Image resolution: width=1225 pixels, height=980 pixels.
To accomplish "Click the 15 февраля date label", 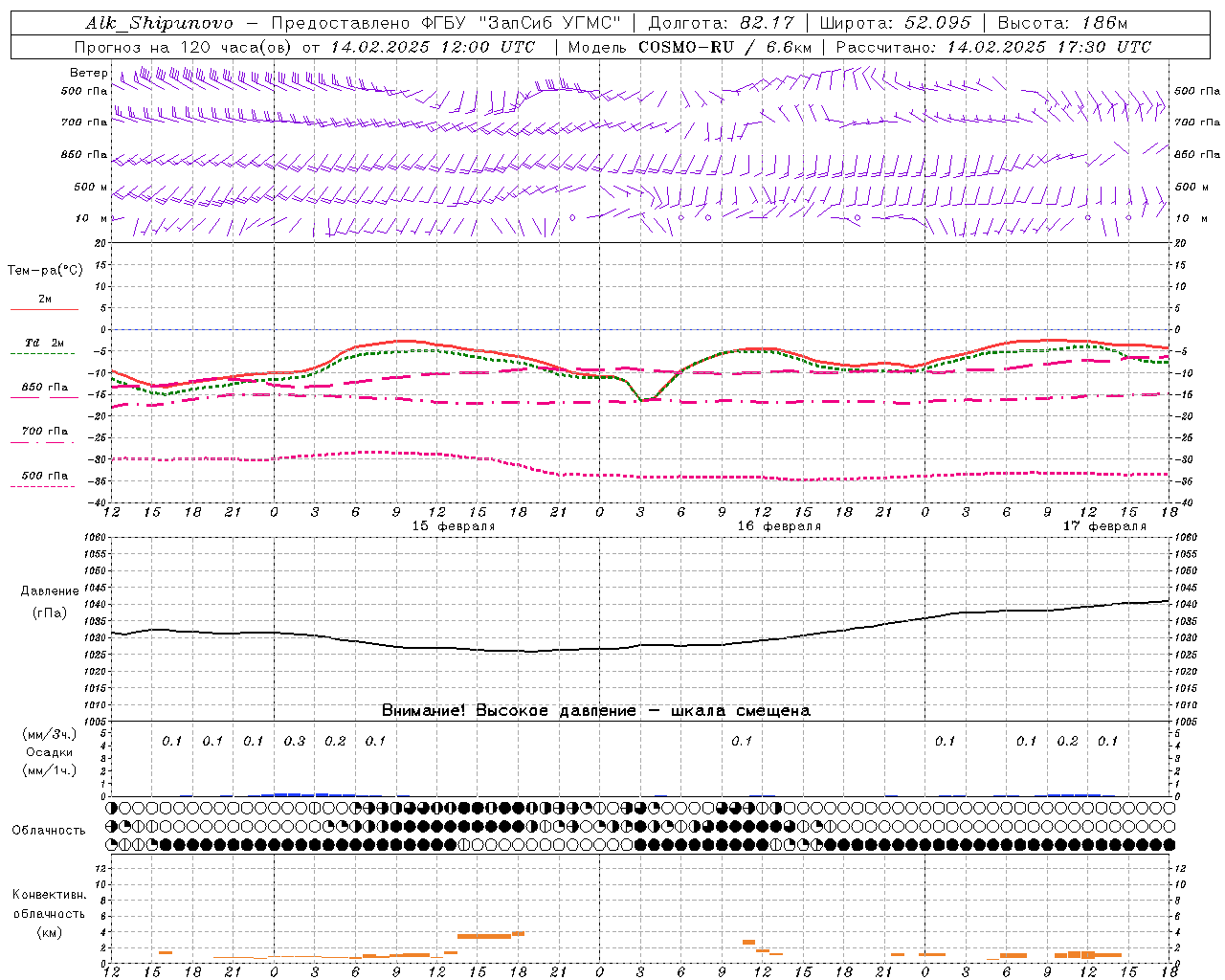I will click(454, 526).
